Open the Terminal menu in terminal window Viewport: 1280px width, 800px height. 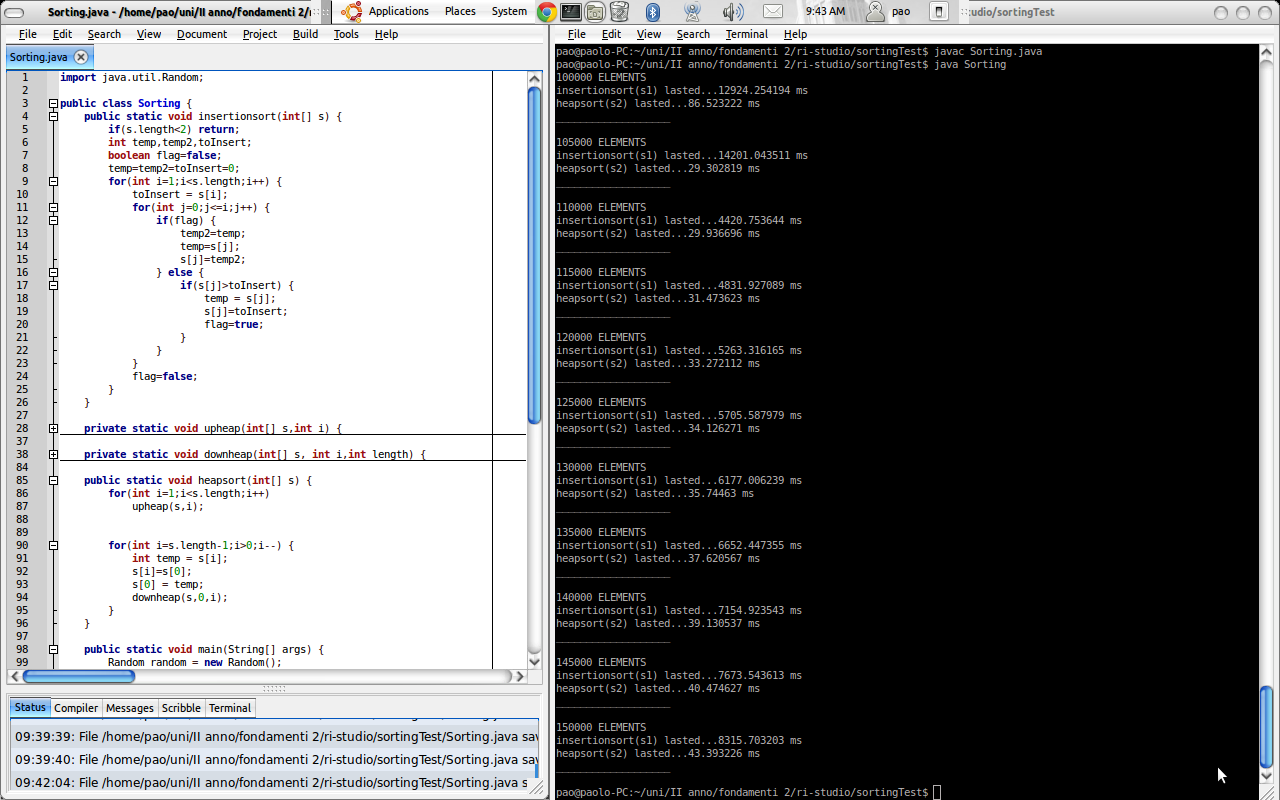pyautogui.click(x=747, y=34)
